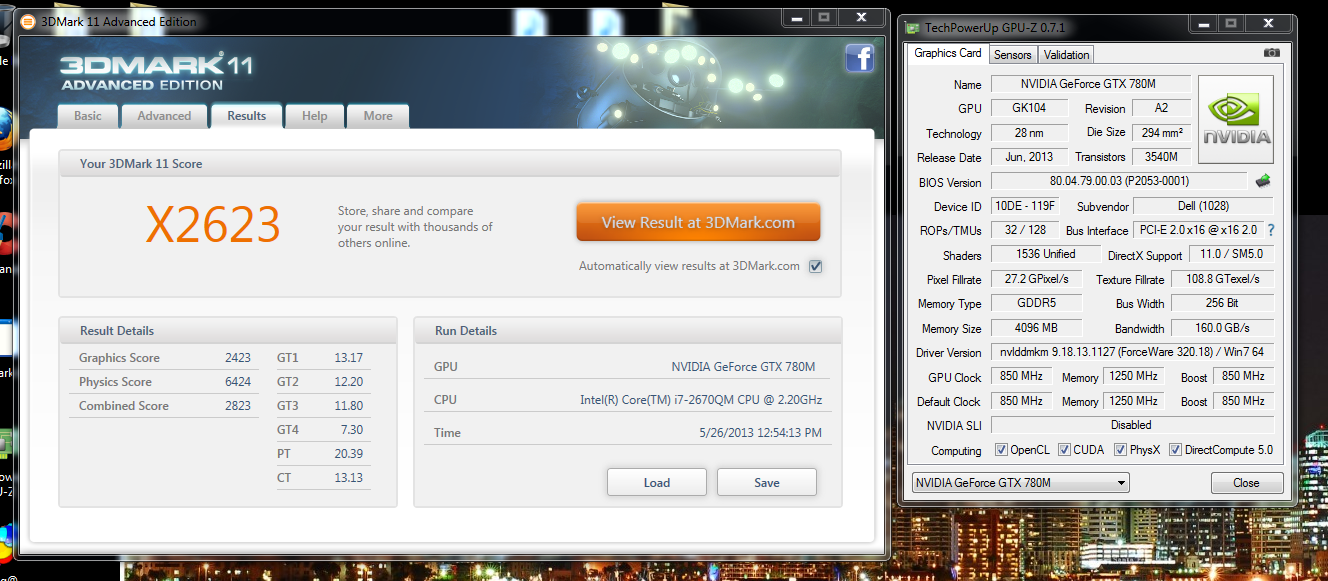Click the Pixel Fillrate 27.2 GPixel/s field
This screenshot has height=581, width=1328.
[1037, 279]
